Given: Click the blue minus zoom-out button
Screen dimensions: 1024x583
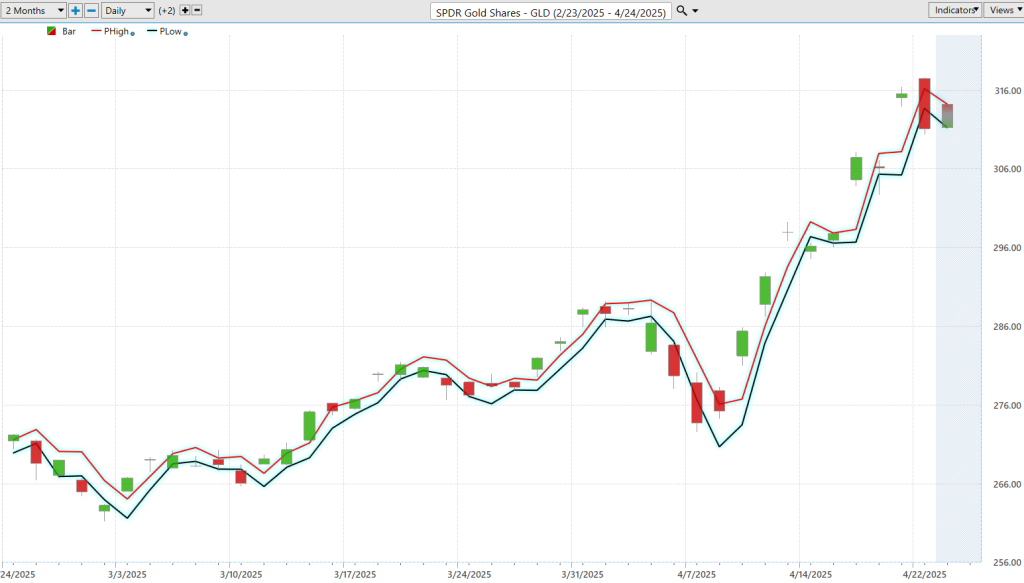Looking at the screenshot, I should pyautogui.click(x=91, y=10).
